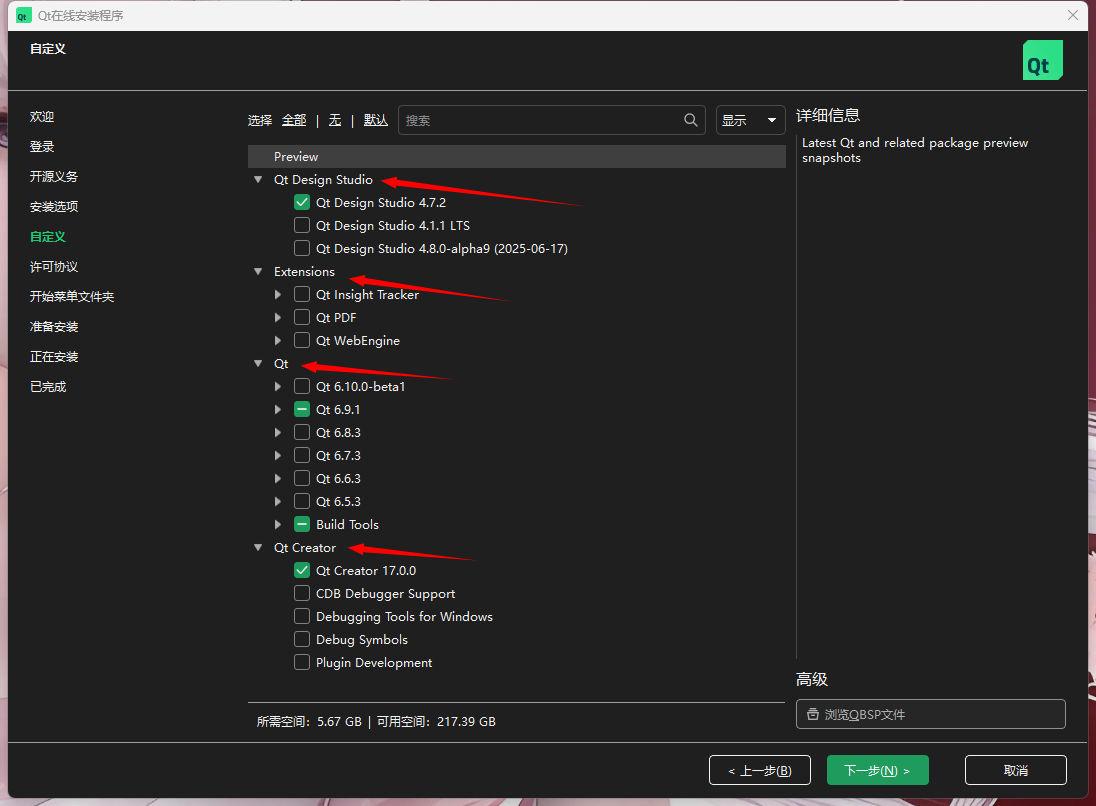Image resolution: width=1096 pixels, height=806 pixels.
Task: Expand the Qt 6.9.1 node
Action: 278,410
